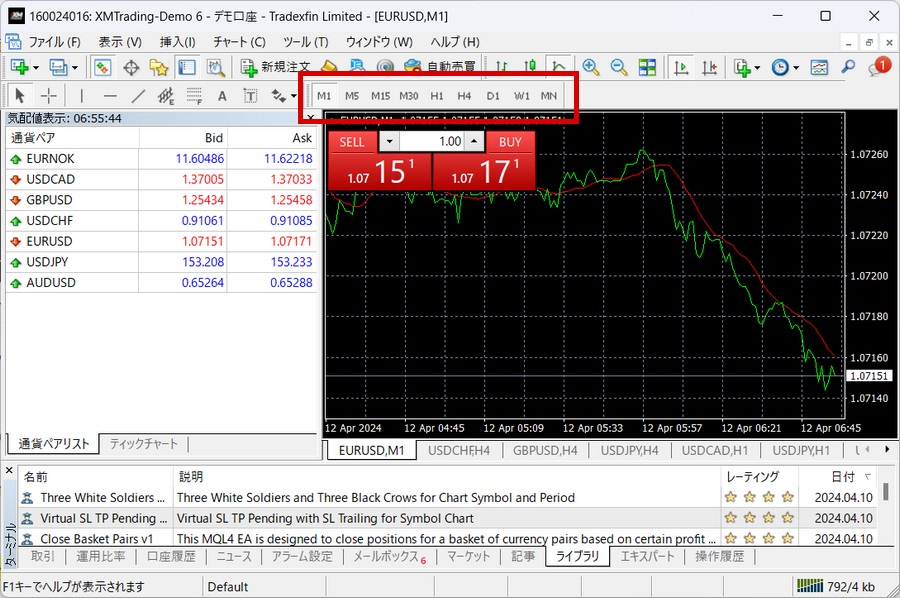Close the Market Watch panel
The height and width of the screenshot is (598, 900).
[x=311, y=118]
